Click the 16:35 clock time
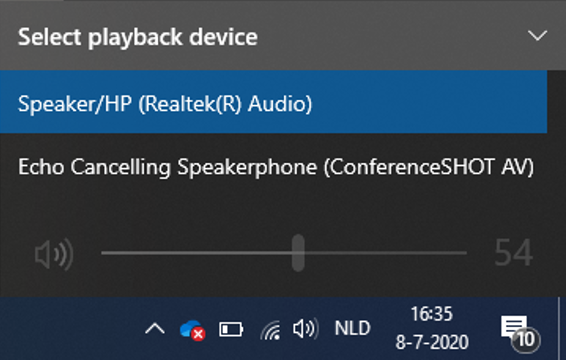The height and width of the screenshot is (360, 568). coord(431,314)
